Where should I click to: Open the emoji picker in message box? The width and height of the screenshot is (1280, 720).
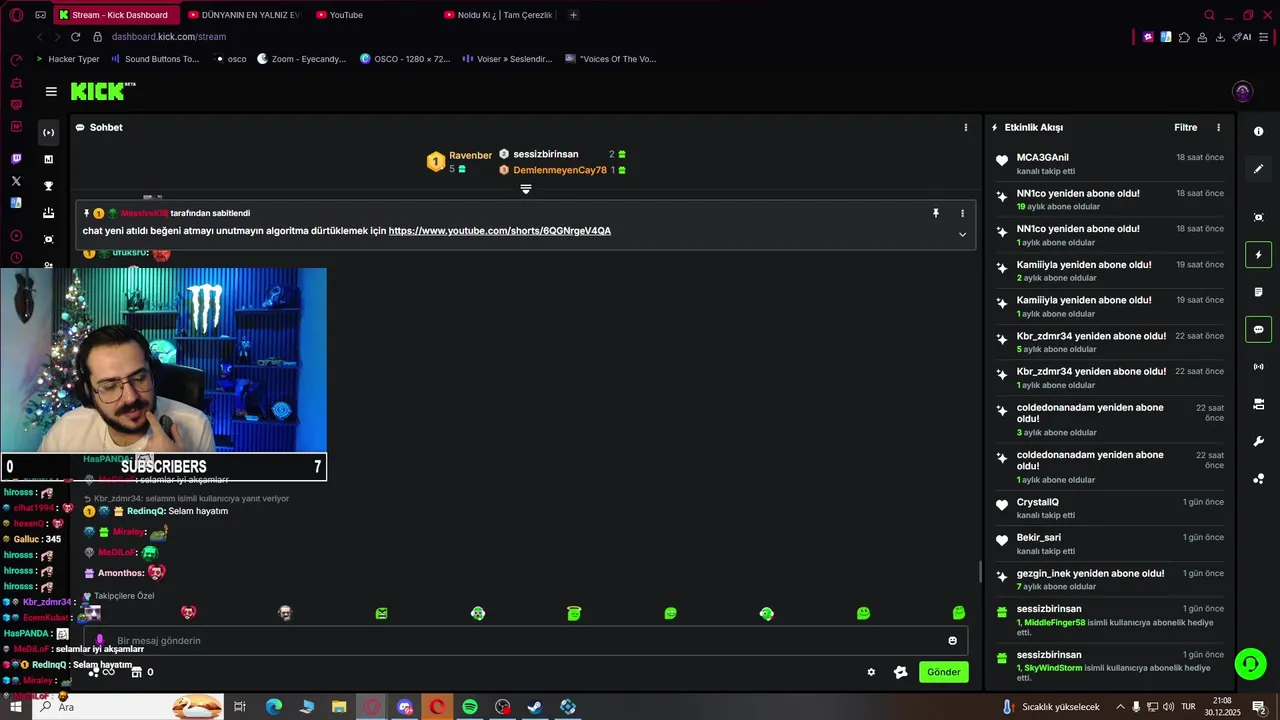[952, 641]
